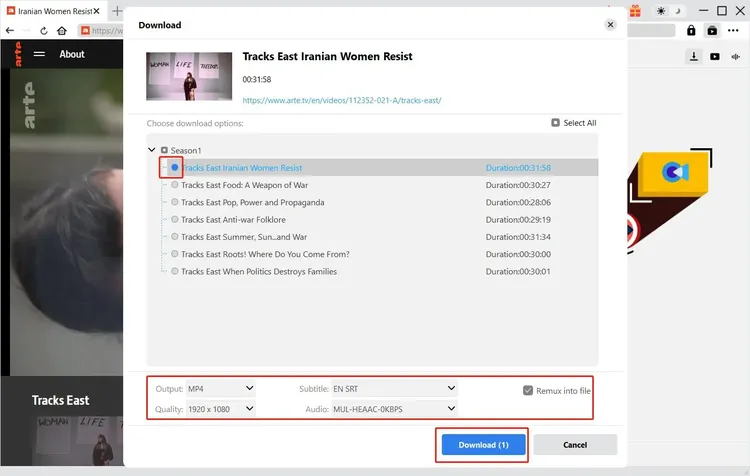Viewport: 750px width, 476px height.
Task: Open the arte.tv video URL link
Action: (342, 100)
